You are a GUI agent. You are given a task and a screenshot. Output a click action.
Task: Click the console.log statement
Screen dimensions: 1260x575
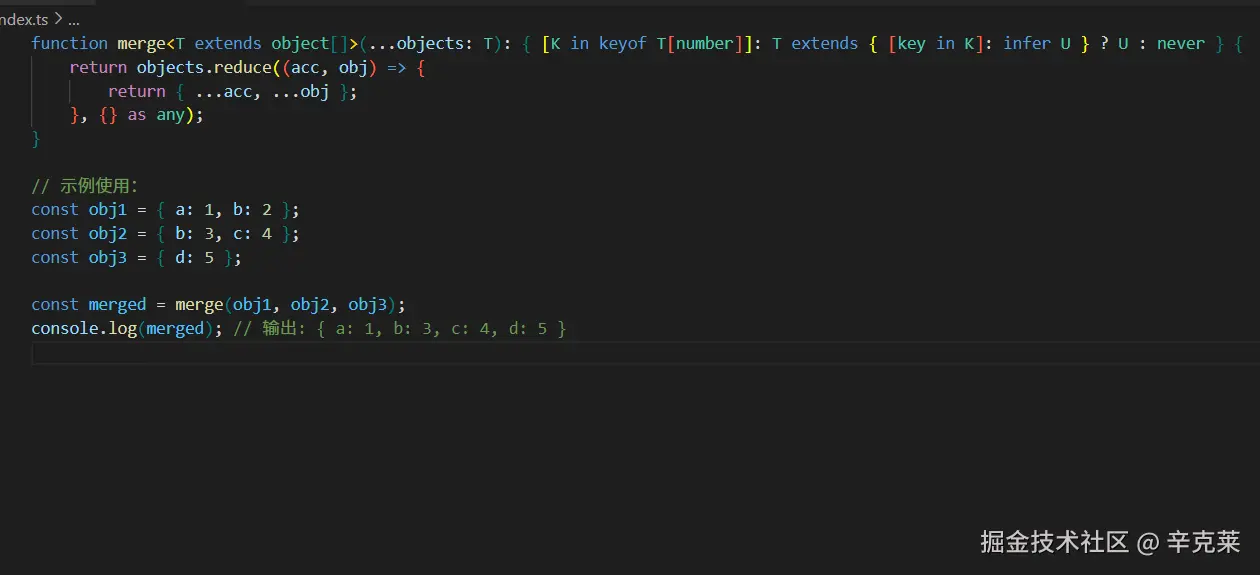coord(120,329)
